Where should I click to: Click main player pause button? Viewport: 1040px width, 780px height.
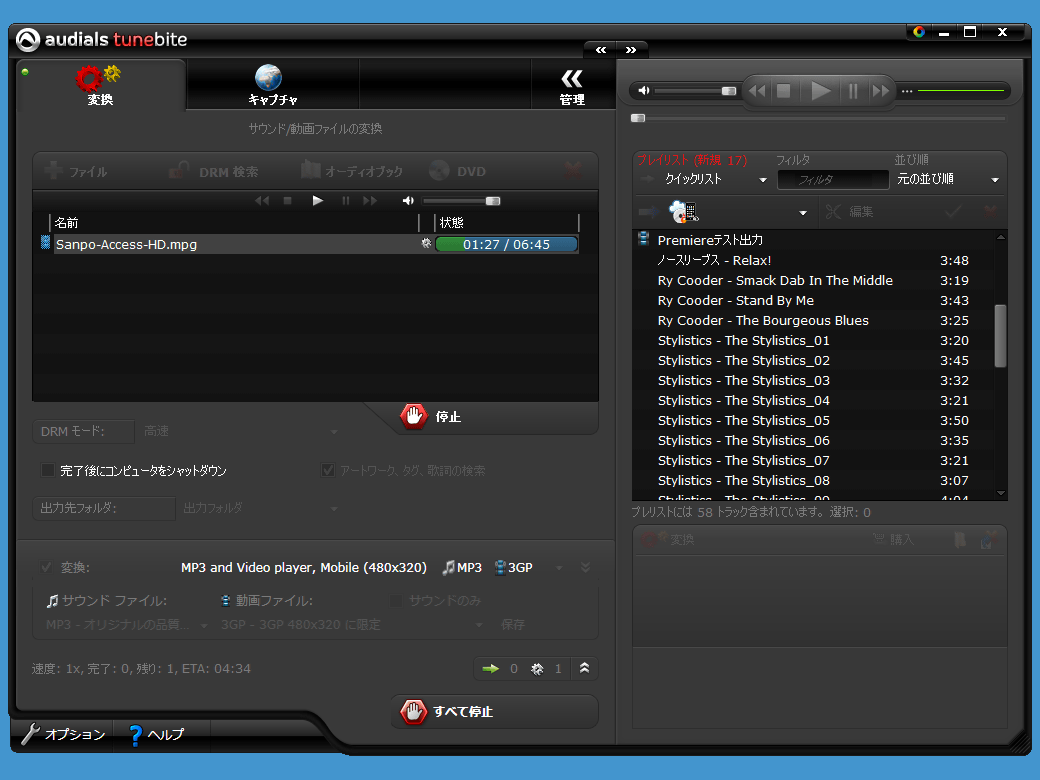tap(853, 91)
